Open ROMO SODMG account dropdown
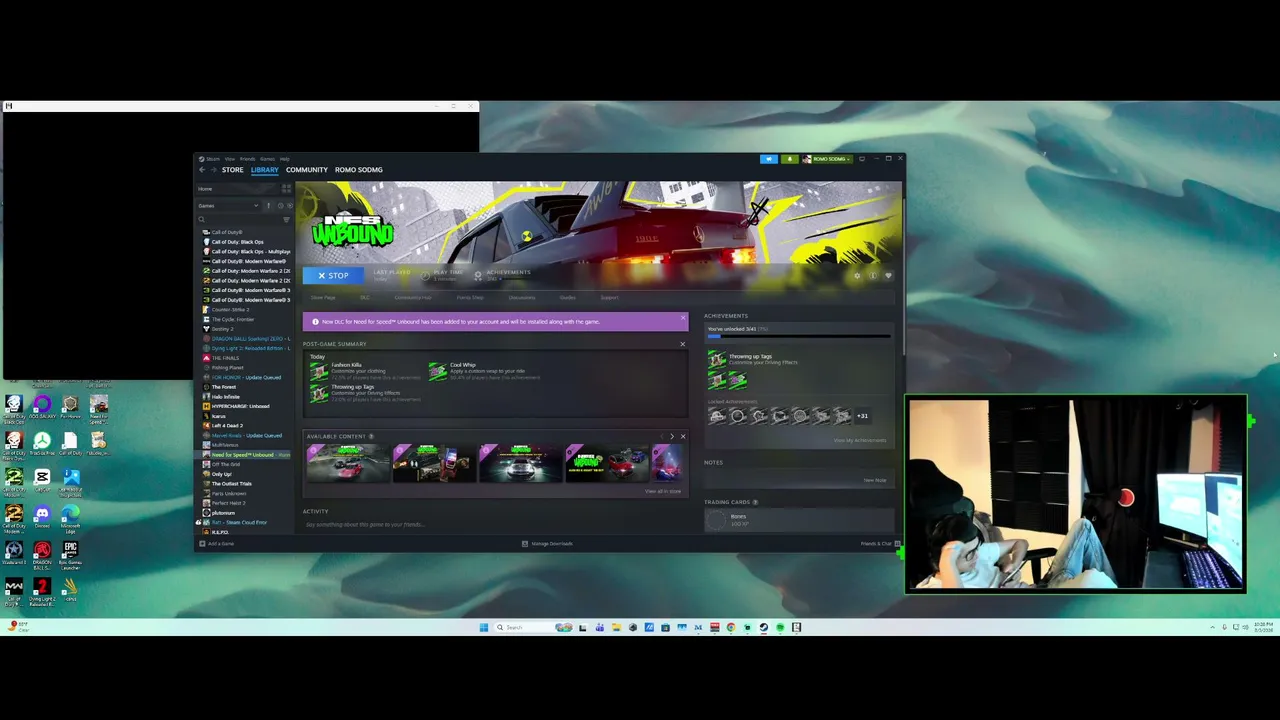Image resolution: width=1280 pixels, height=720 pixels. pos(826,159)
